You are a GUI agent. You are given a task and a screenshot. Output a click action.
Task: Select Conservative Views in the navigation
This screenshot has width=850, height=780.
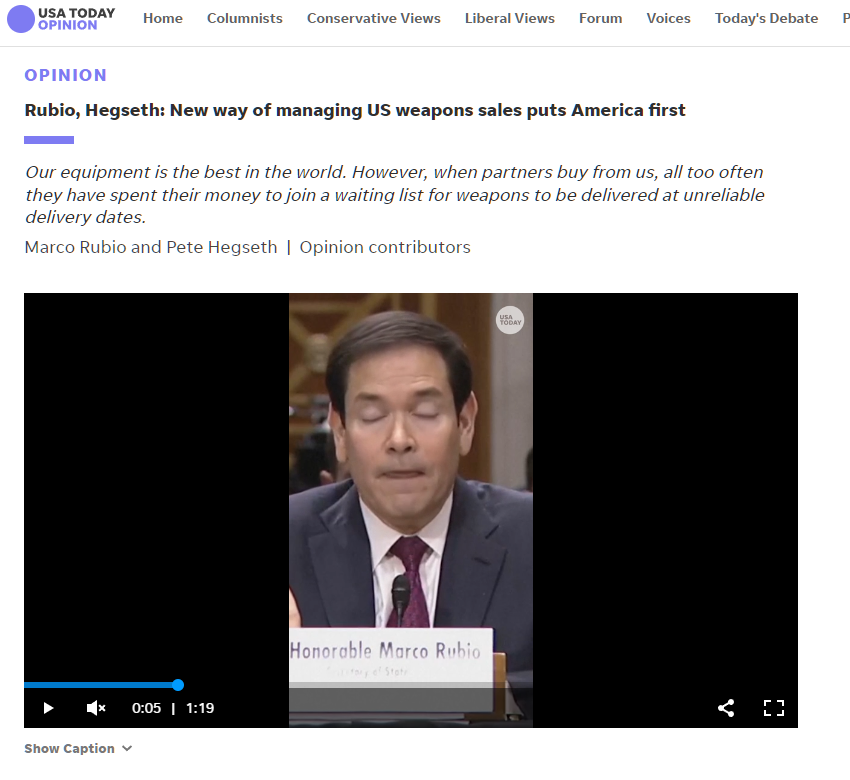pos(374,18)
